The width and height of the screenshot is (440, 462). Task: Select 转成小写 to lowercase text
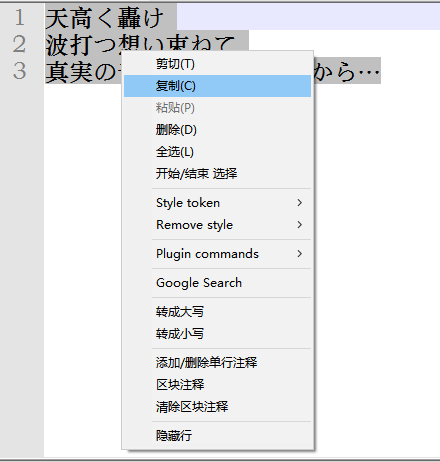(217, 334)
